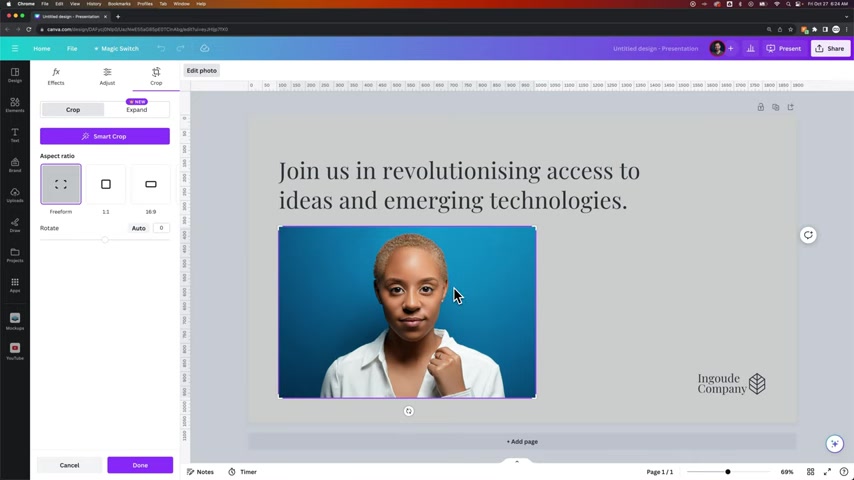Image resolution: width=854 pixels, height=480 pixels.
Task: Open the Canva Assistant sparkle button
Action: coord(834,443)
